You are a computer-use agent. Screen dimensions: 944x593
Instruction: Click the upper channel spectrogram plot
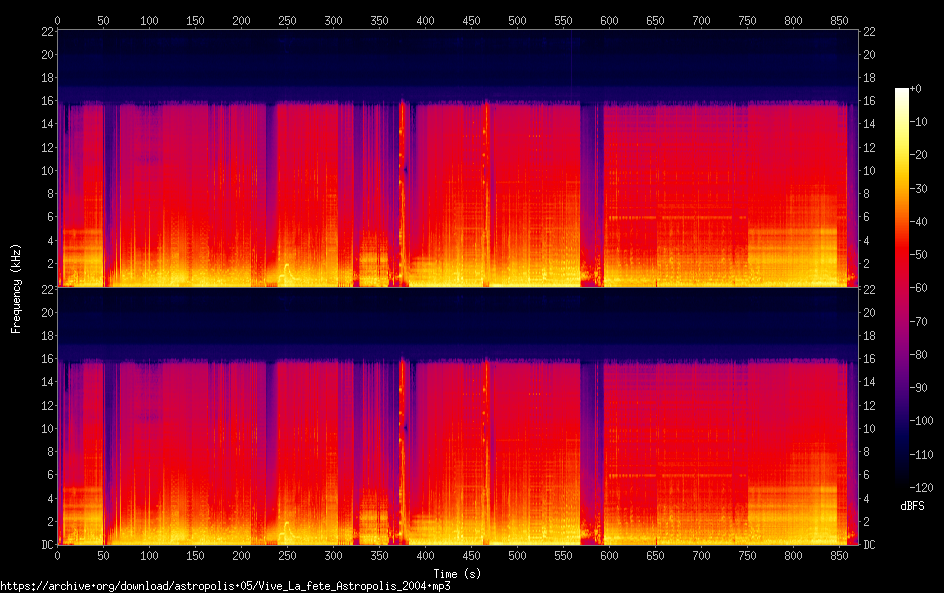coord(458,158)
